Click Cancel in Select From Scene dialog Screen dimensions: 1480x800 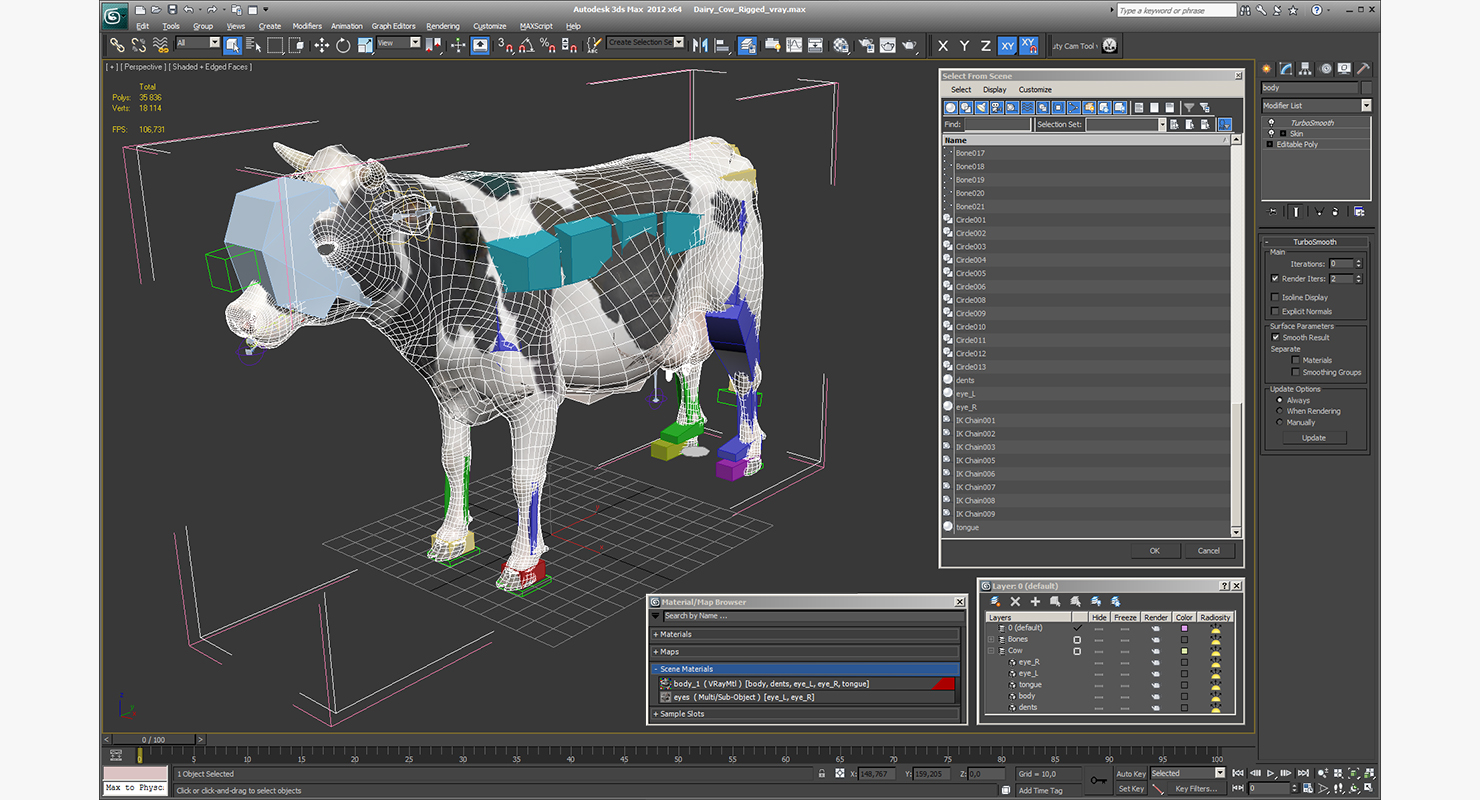[x=1209, y=550]
